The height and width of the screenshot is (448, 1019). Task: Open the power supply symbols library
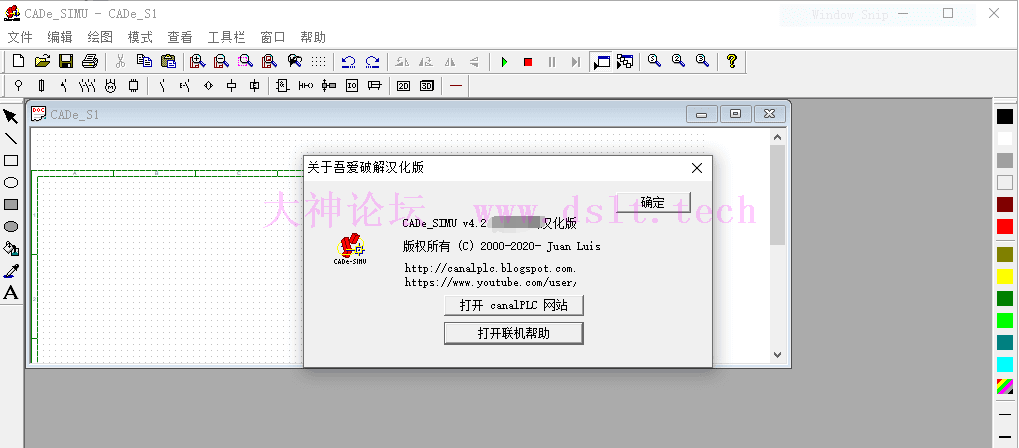point(18,85)
